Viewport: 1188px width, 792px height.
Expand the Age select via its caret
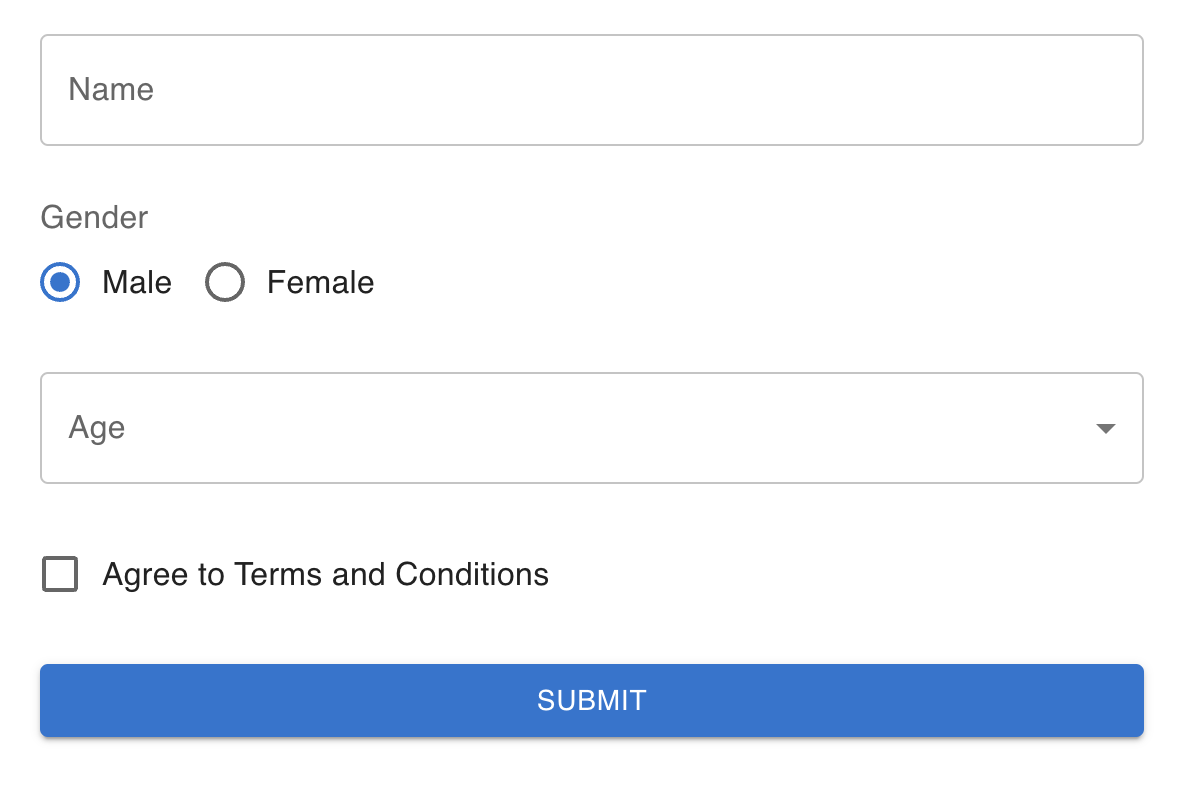point(1105,428)
